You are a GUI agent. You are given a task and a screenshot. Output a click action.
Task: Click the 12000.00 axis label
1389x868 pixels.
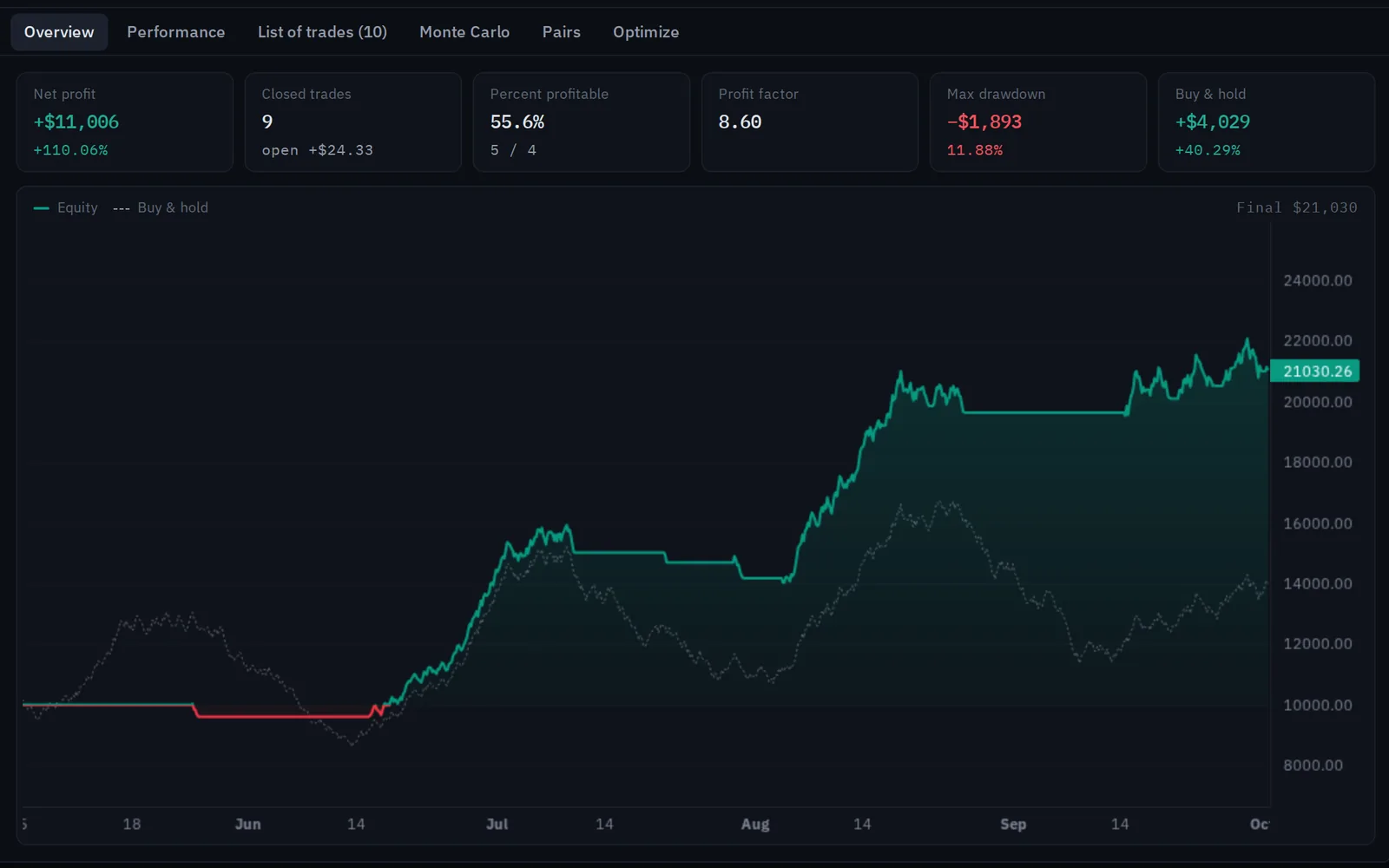click(1318, 643)
